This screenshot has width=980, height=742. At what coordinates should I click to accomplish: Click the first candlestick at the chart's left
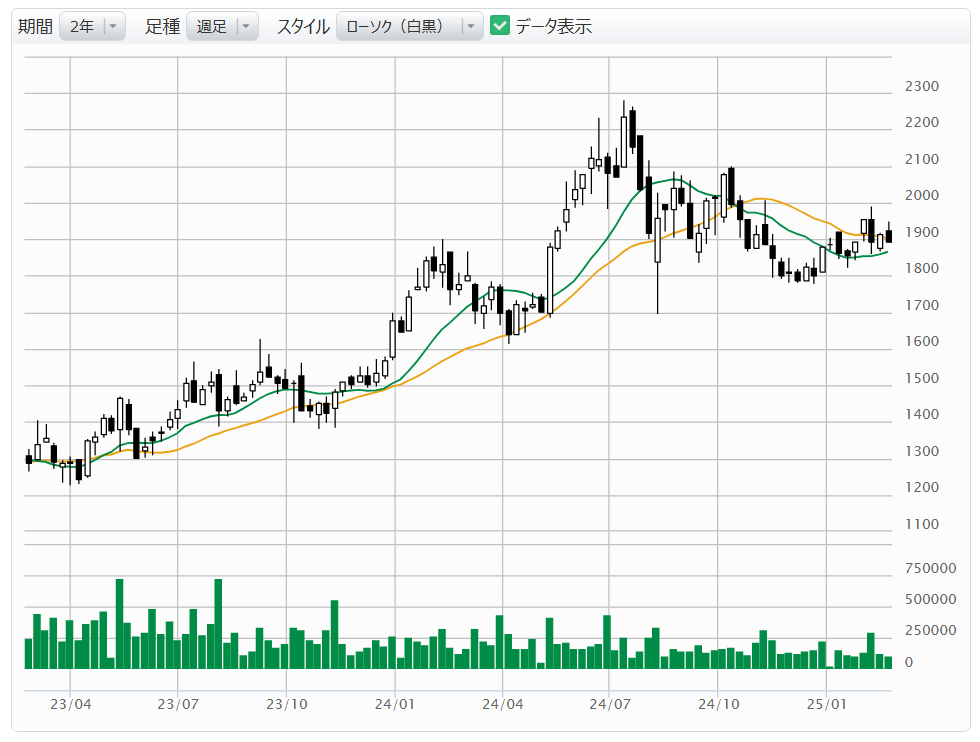click(29, 459)
